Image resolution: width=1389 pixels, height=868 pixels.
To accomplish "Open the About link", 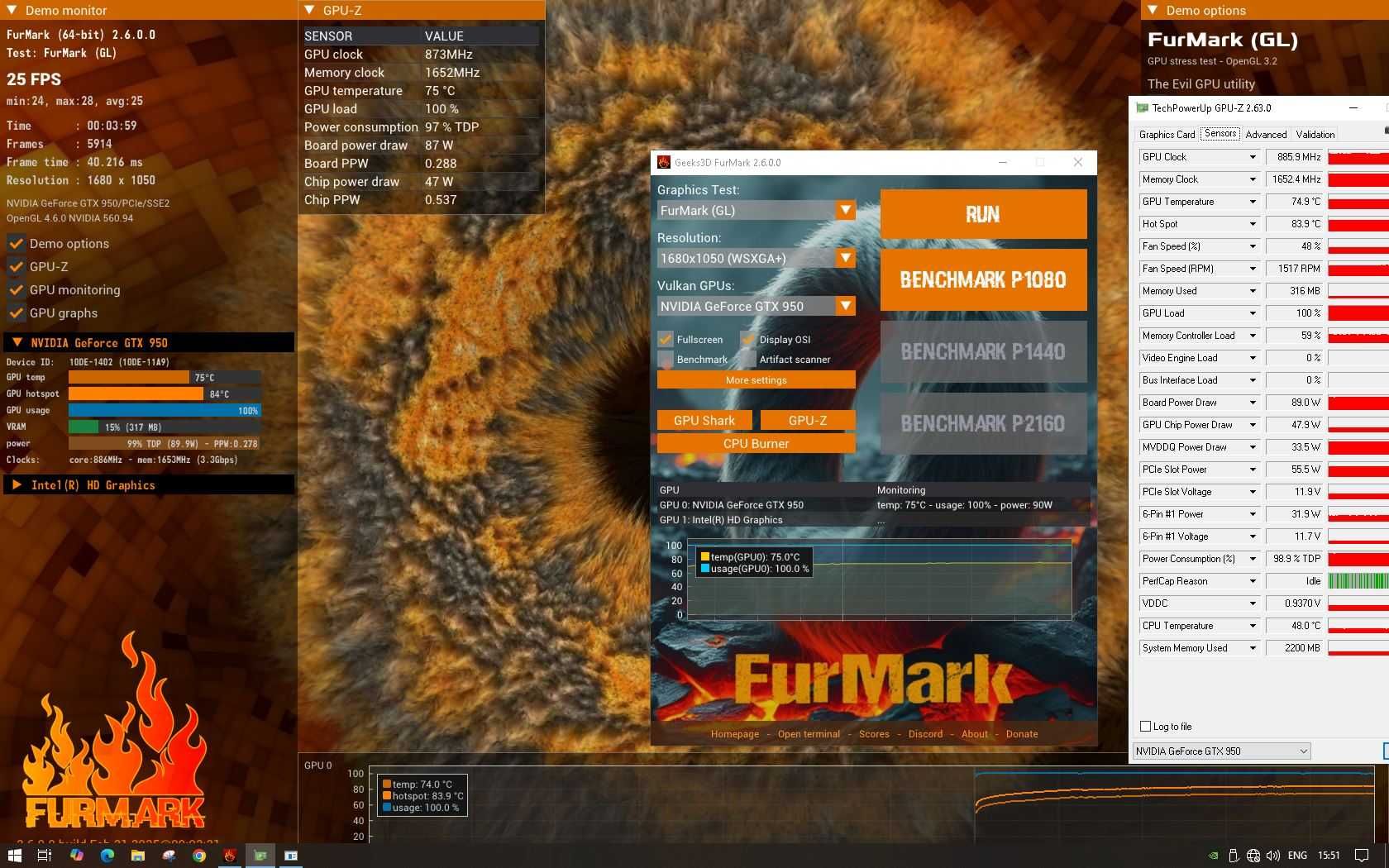I will (x=975, y=734).
